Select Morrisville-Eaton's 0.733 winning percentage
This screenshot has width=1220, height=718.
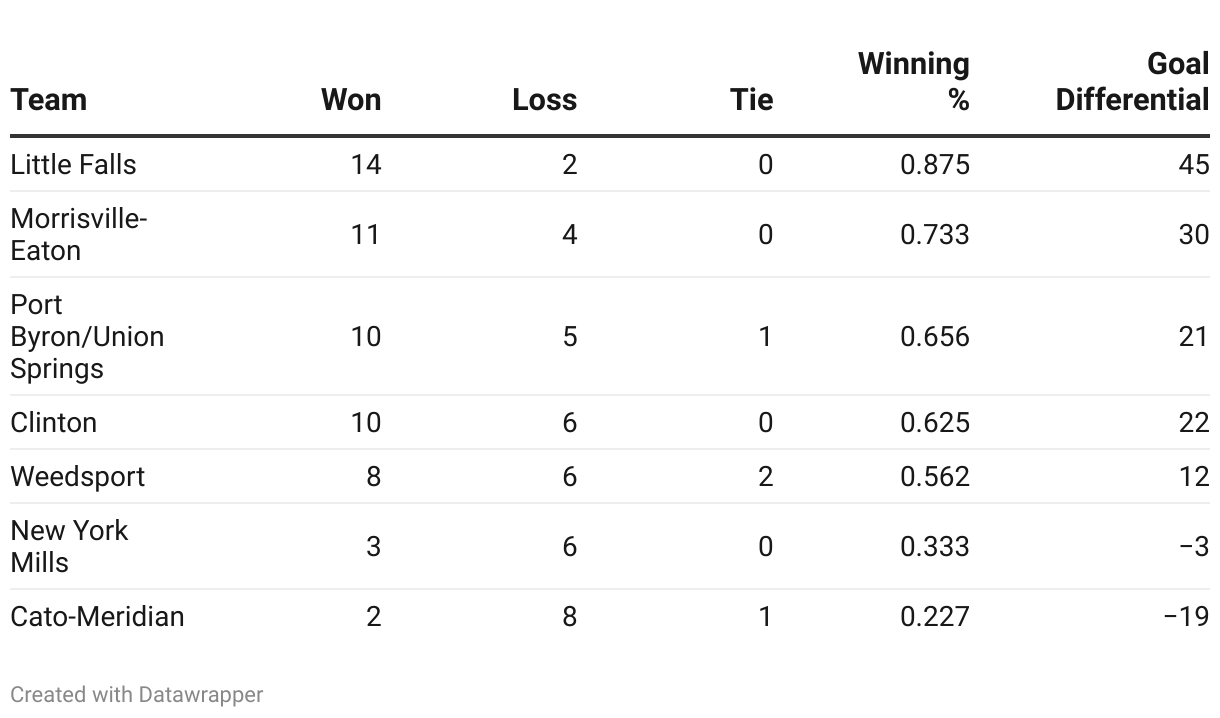click(934, 234)
